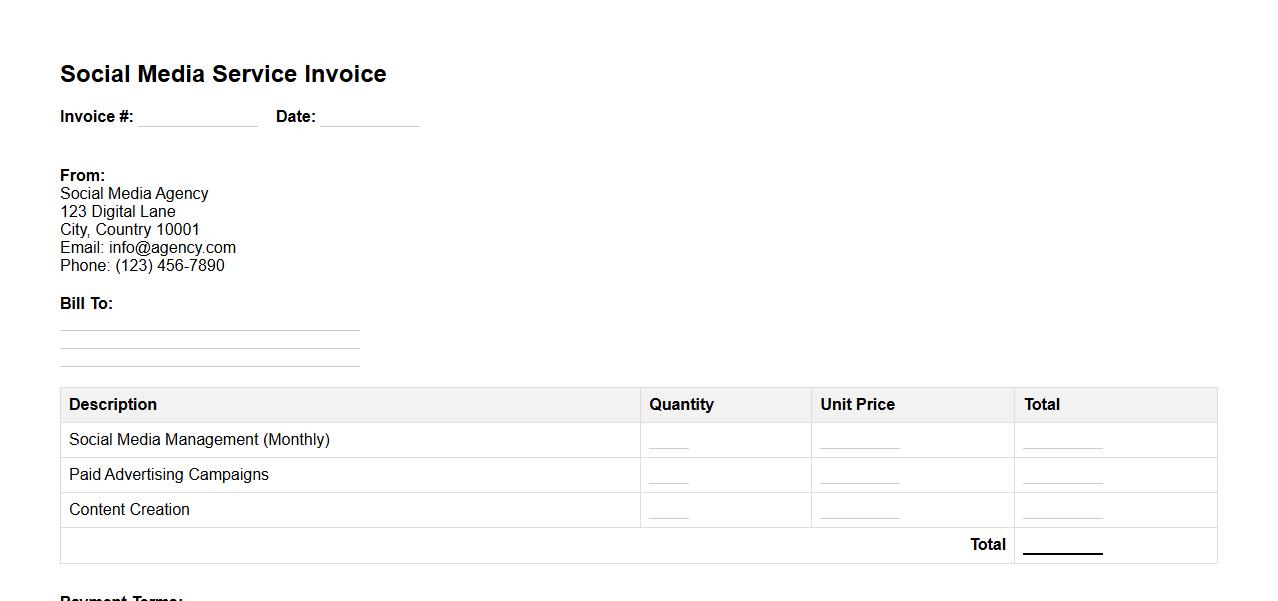Image resolution: width=1278 pixels, height=601 pixels.
Task: Click the third Bill To line
Action: click(209, 358)
